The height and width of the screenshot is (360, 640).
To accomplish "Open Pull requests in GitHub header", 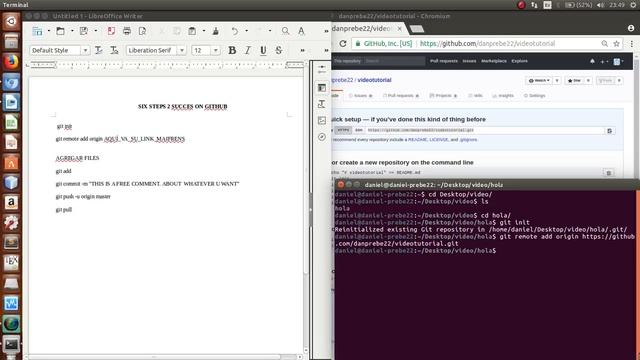I will (444, 61).
